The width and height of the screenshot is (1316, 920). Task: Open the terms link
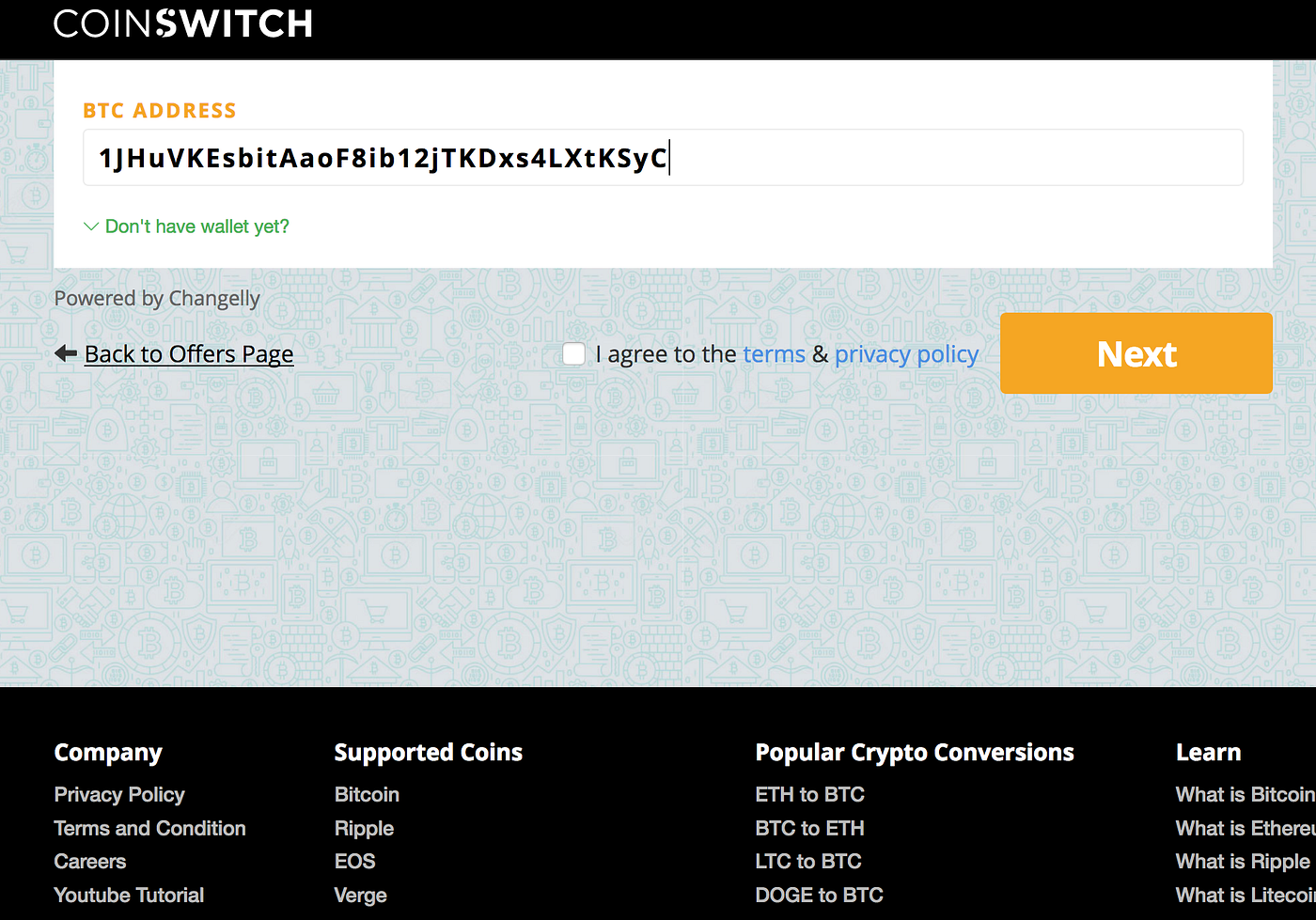click(x=774, y=354)
